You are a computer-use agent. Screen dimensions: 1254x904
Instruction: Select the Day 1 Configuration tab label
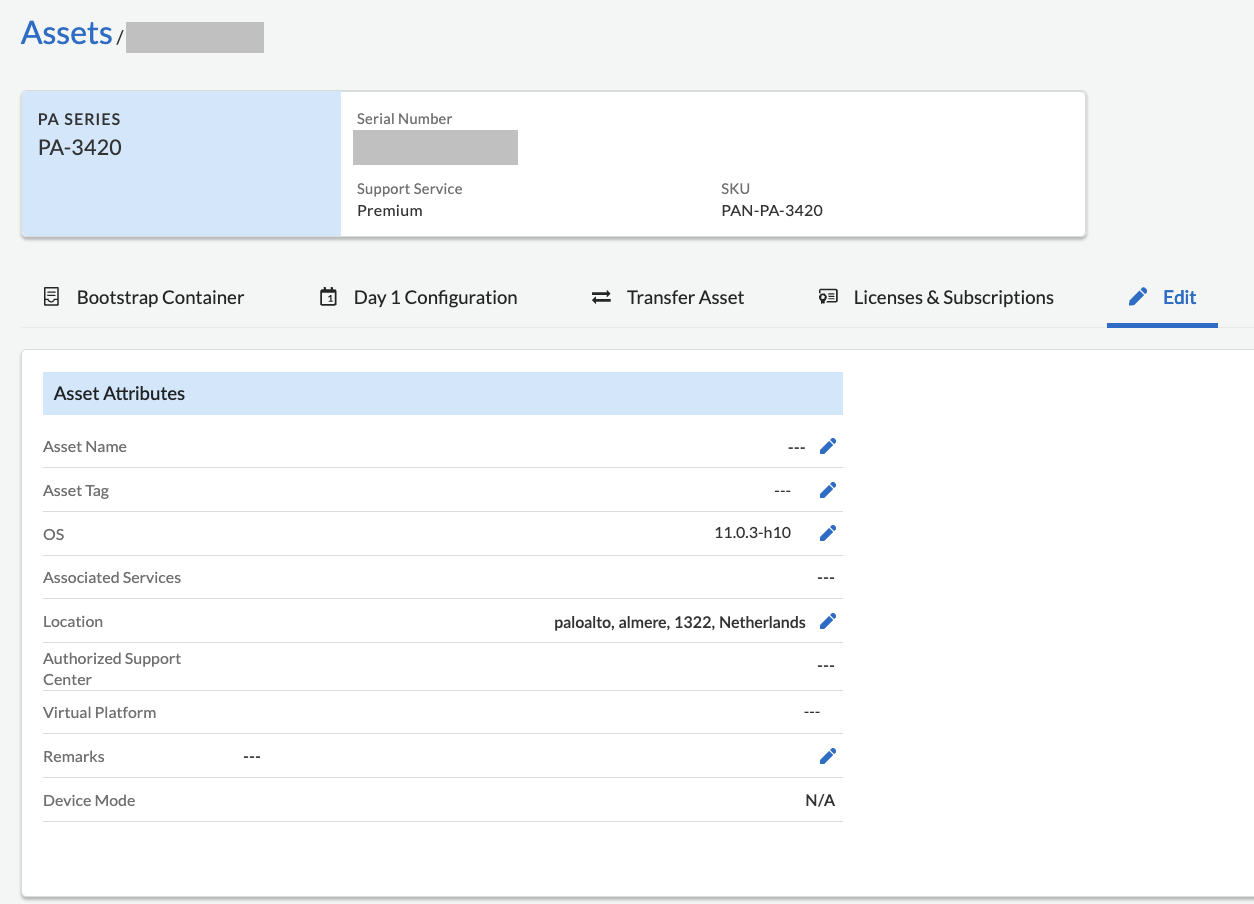click(435, 297)
